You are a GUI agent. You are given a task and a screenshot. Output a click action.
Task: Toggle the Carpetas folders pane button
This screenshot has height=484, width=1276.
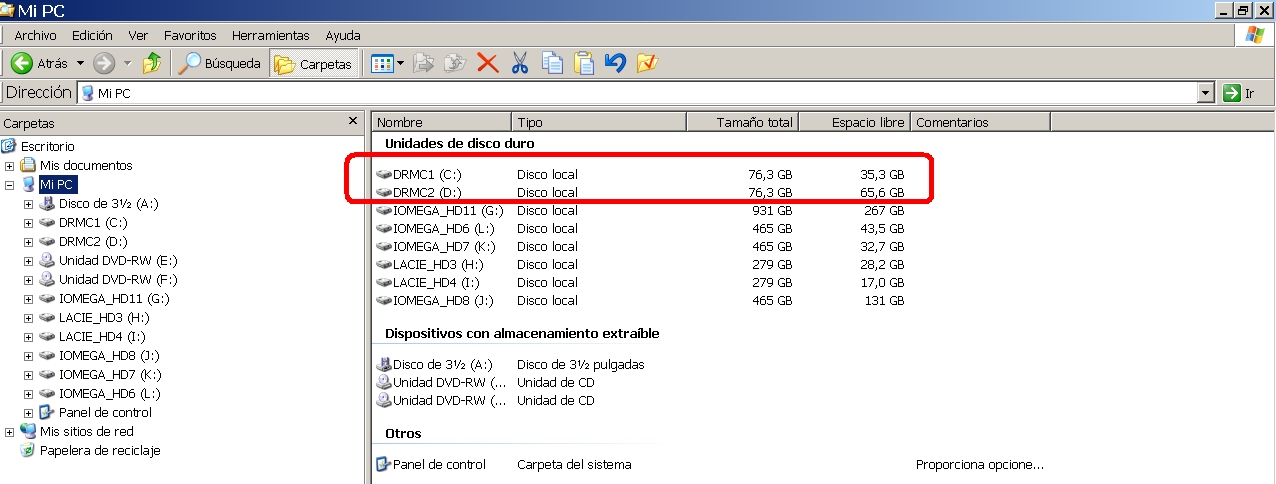coord(314,64)
